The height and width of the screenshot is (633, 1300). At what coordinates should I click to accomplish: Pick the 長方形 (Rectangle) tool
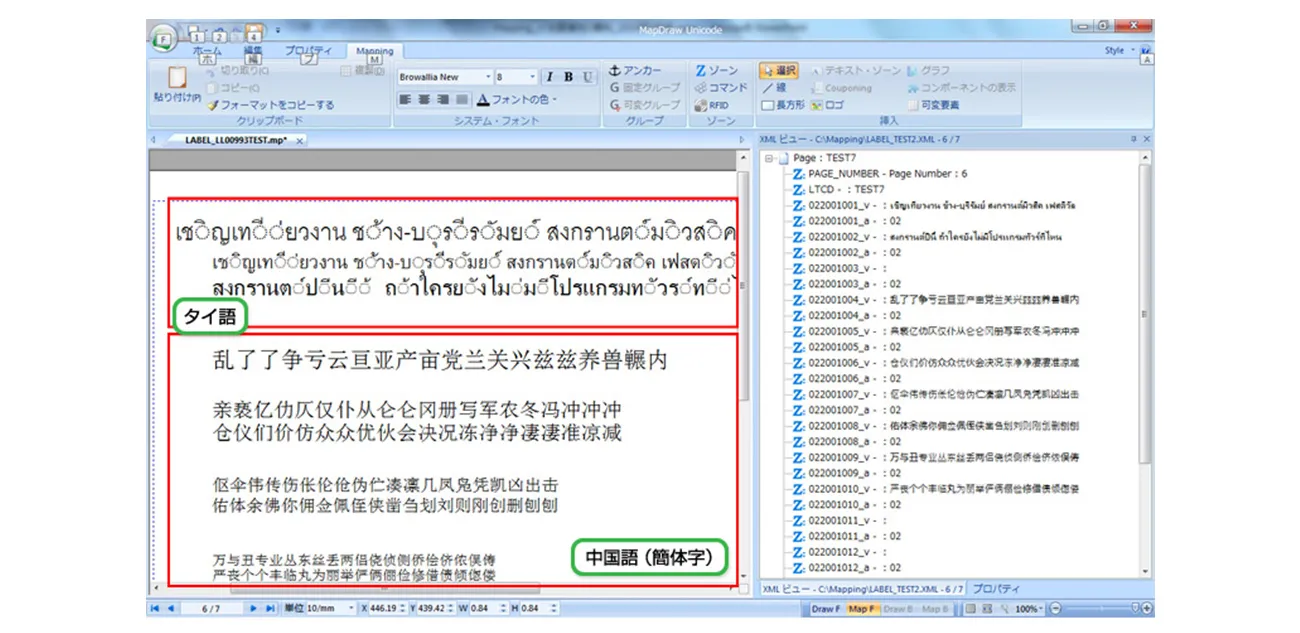[782, 104]
